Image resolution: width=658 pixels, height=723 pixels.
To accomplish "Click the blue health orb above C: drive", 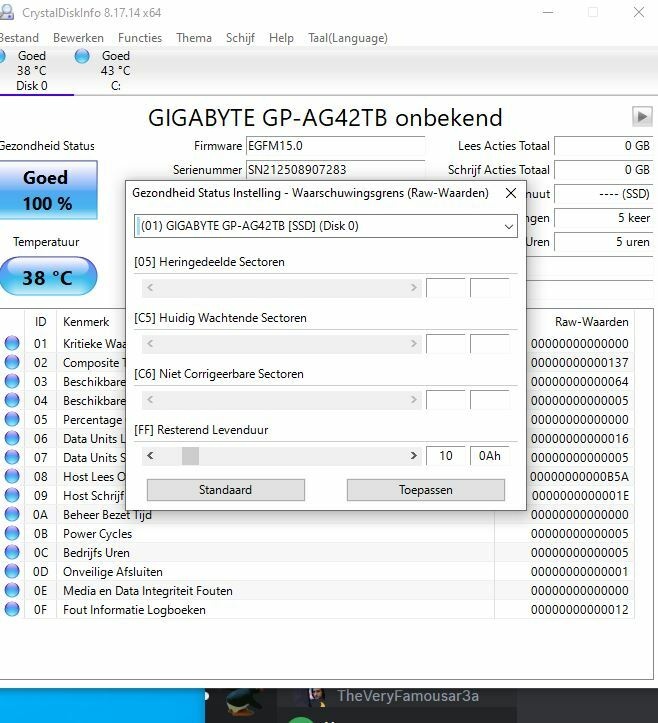I will coord(82,56).
